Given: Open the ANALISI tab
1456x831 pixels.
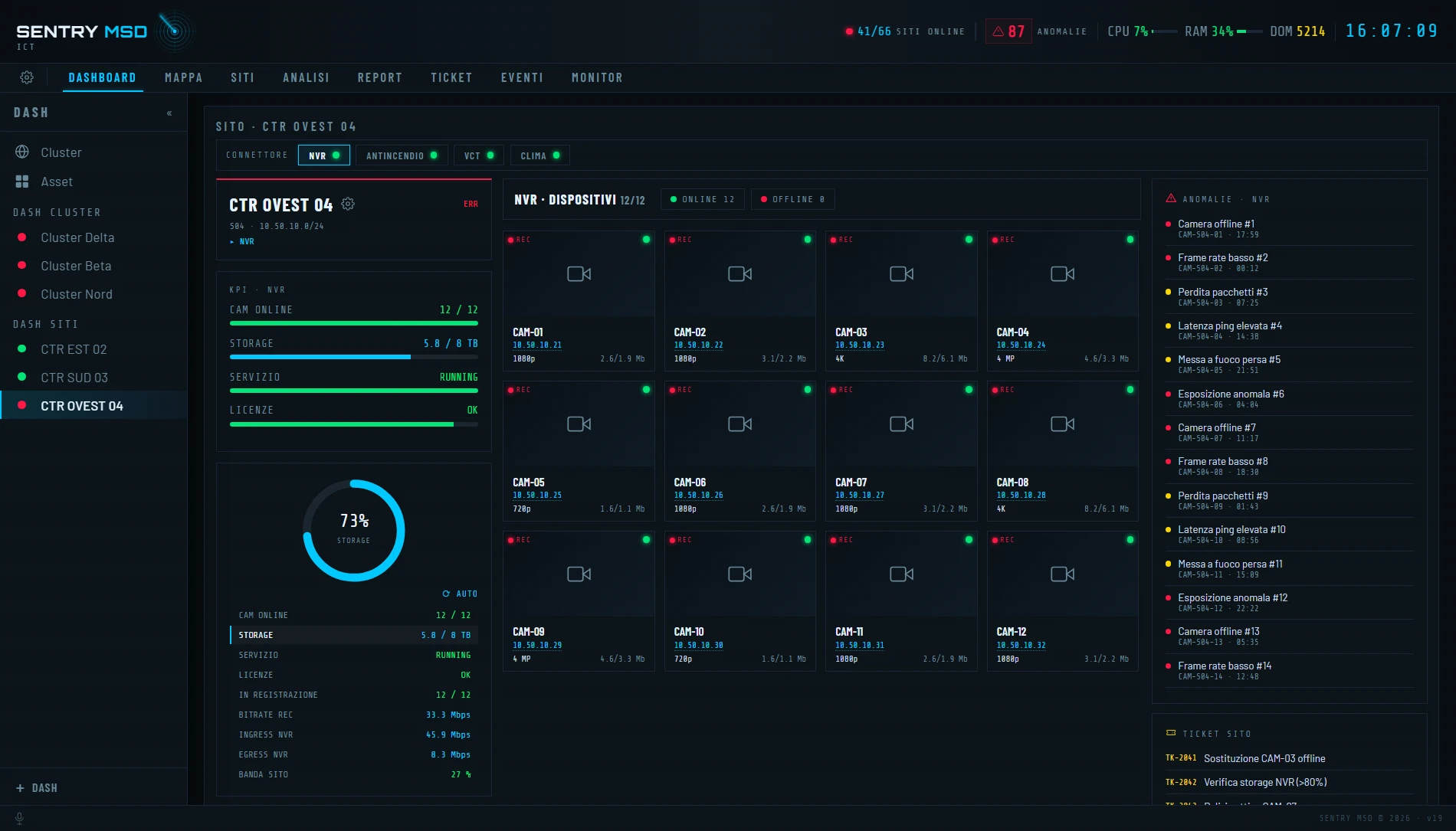Looking at the screenshot, I should (306, 77).
